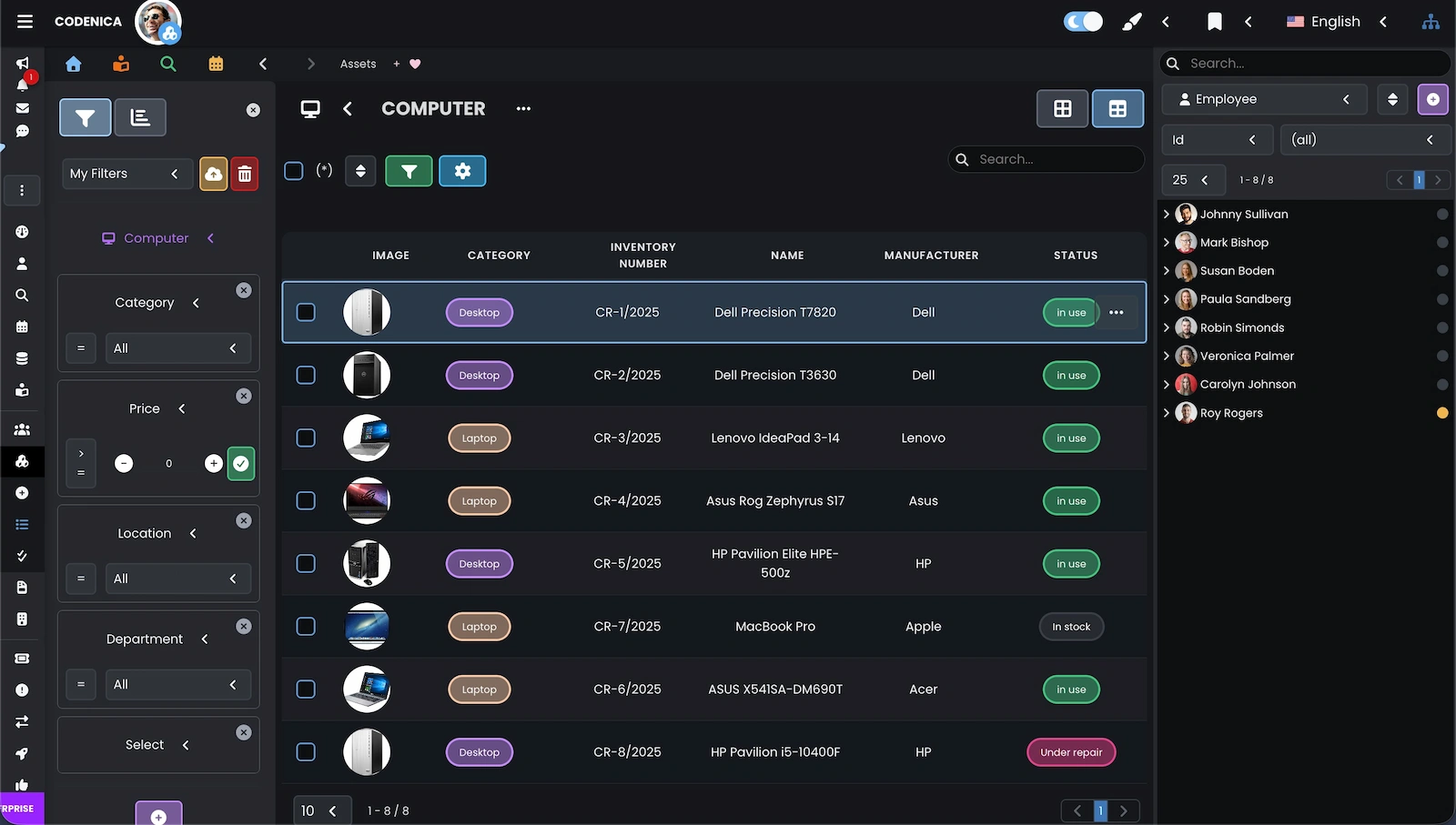Check the Dell Precision T7820 row checkbox
The height and width of the screenshot is (825, 1456).
[x=305, y=312]
